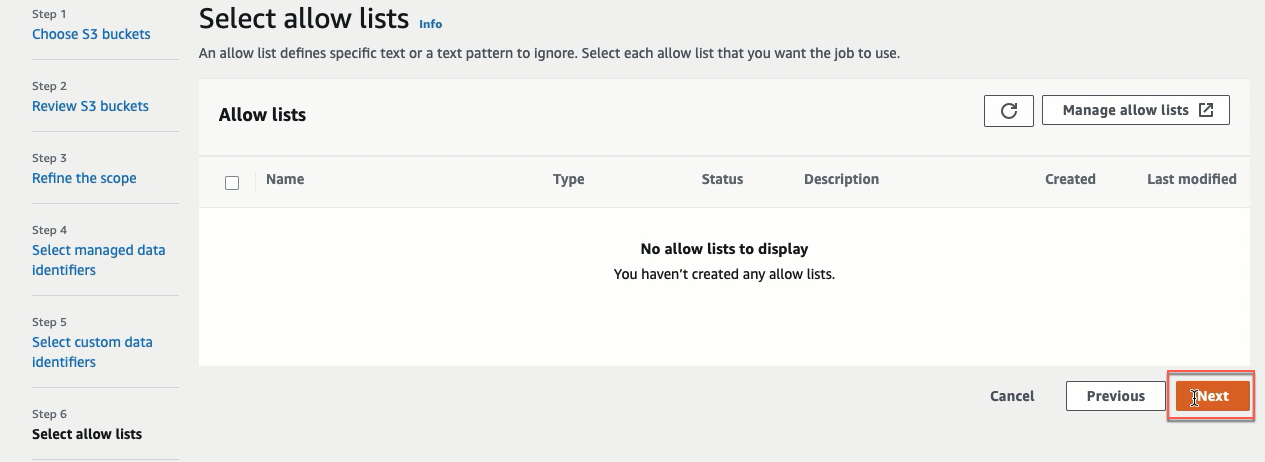Click the Info link beside the title
1265x462 pixels.
tap(430, 24)
